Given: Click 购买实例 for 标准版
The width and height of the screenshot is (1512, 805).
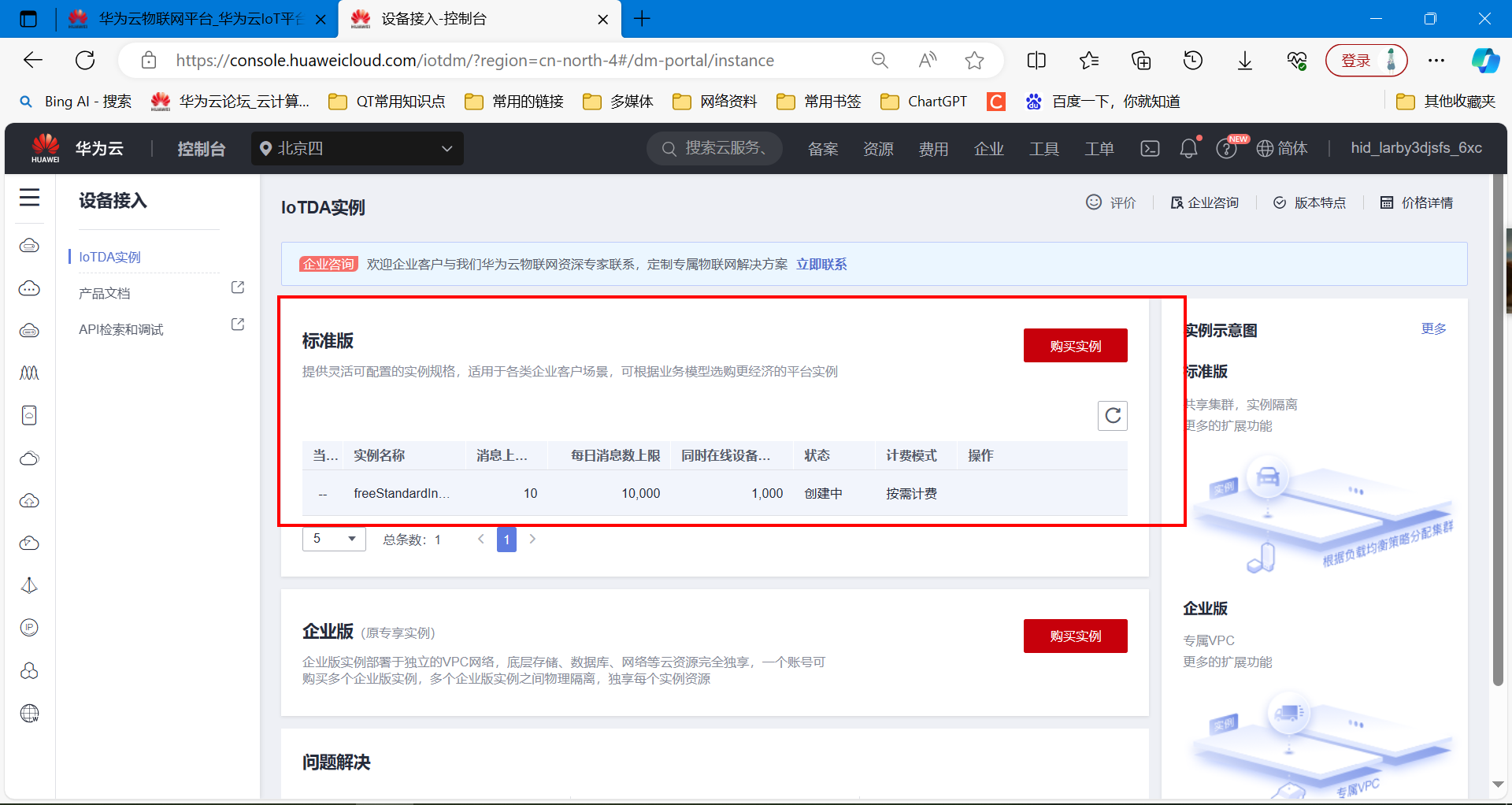Looking at the screenshot, I should point(1075,346).
